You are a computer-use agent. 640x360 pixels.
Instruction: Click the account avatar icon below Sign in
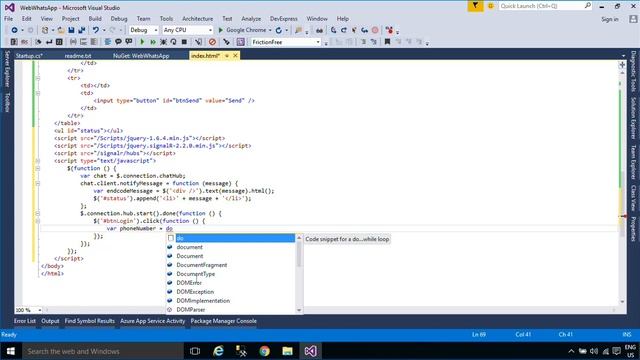point(633,19)
